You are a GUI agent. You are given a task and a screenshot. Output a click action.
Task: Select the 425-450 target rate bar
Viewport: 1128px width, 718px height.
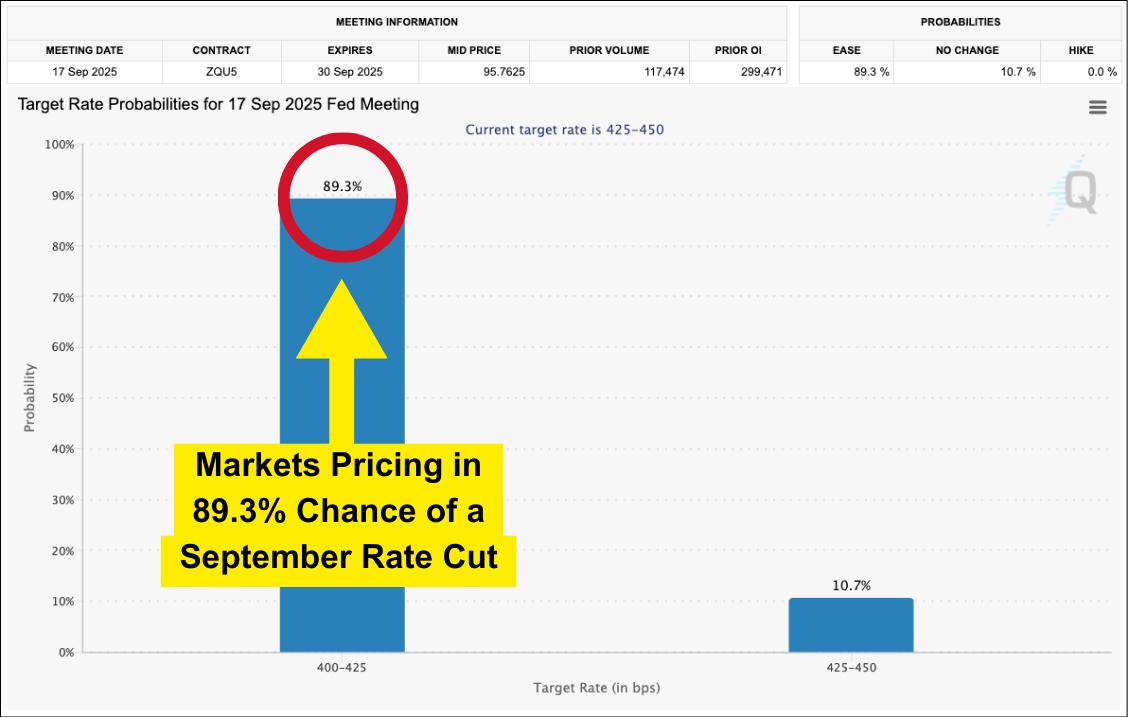pos(850,625)
